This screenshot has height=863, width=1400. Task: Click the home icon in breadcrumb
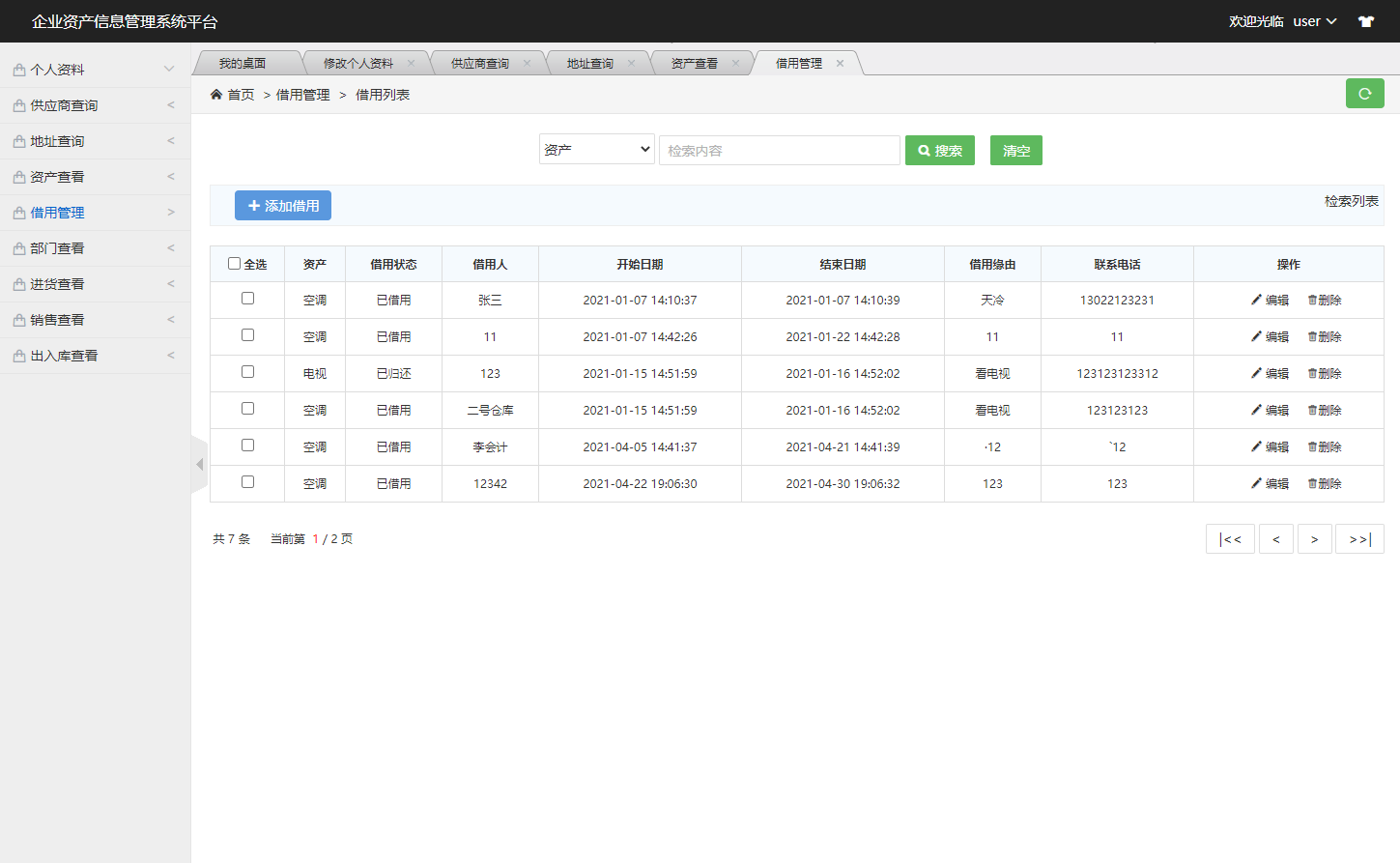(x=216, y=95)
